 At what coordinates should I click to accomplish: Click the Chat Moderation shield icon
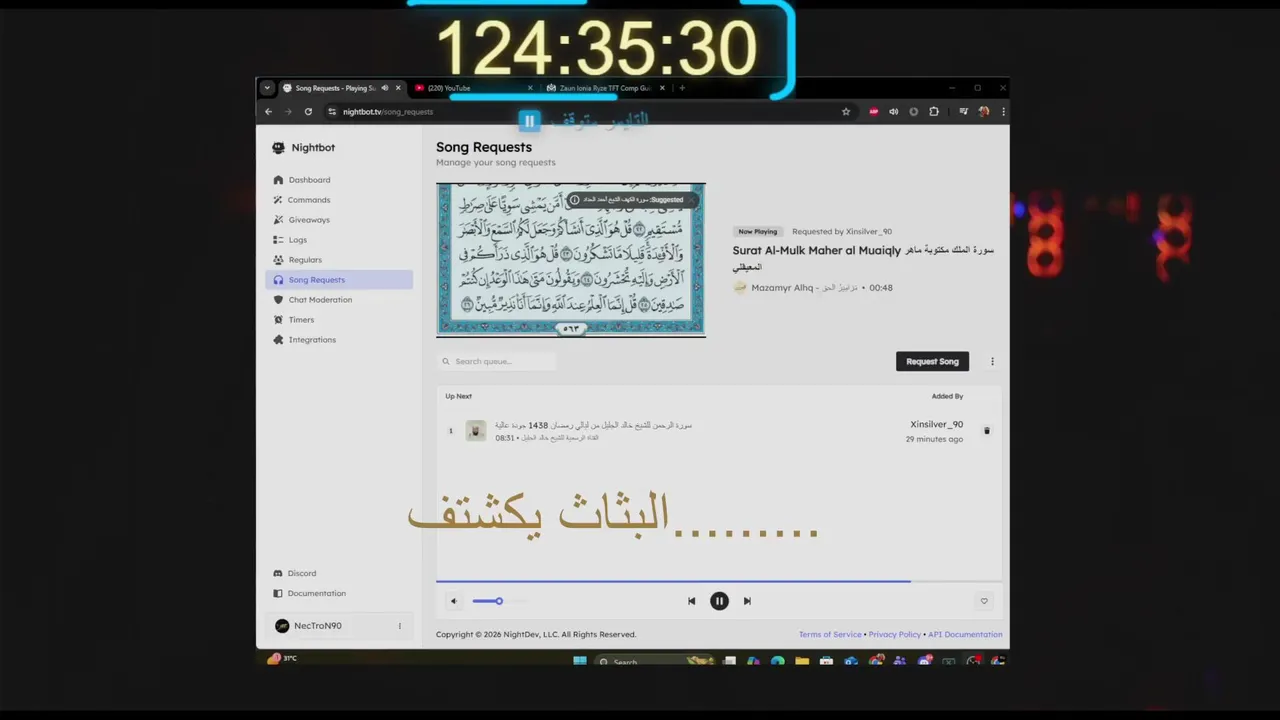pyautogui.click(x=278, y=300)
